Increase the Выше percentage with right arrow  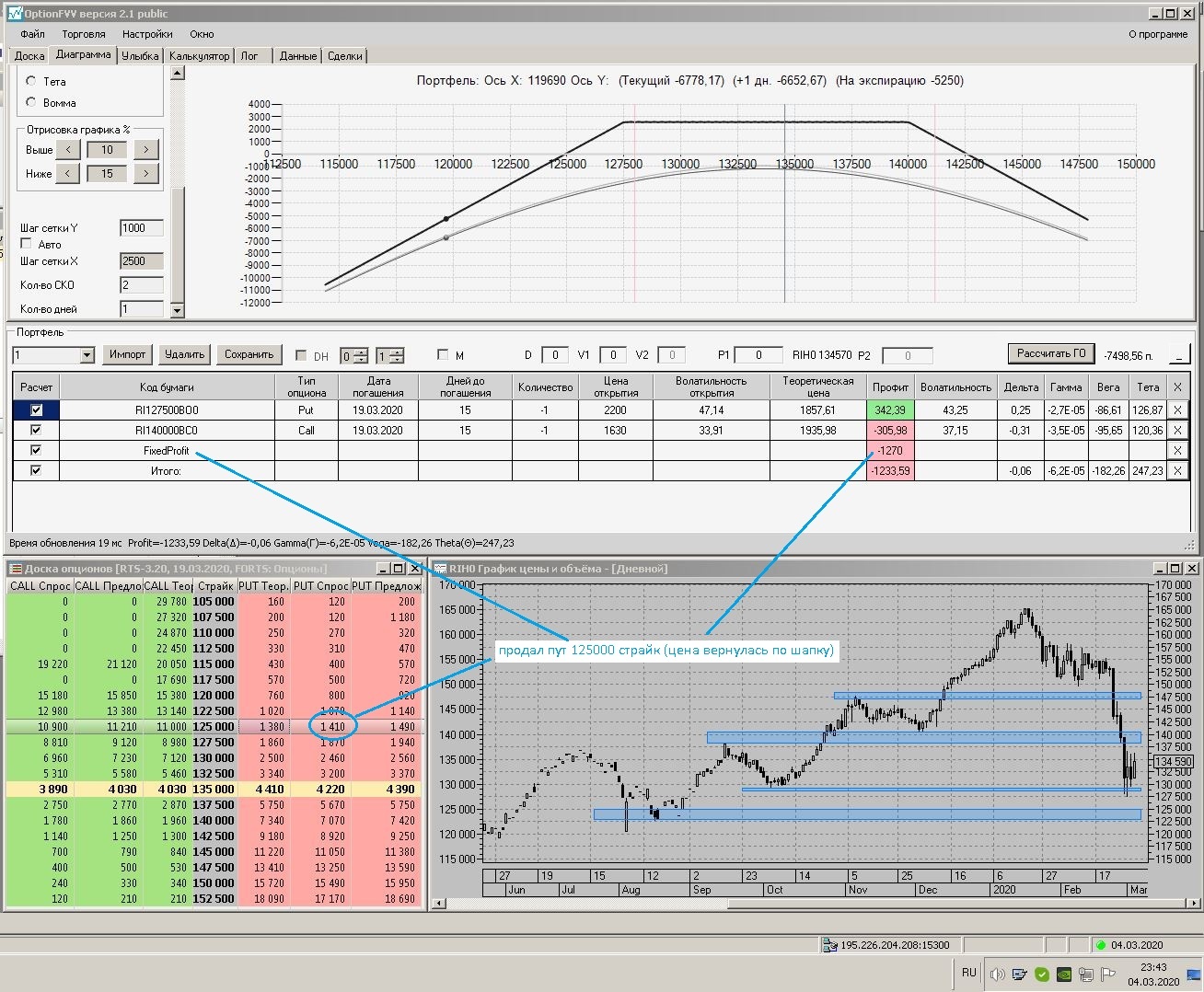pyautogui.click(x=145, y=149)
